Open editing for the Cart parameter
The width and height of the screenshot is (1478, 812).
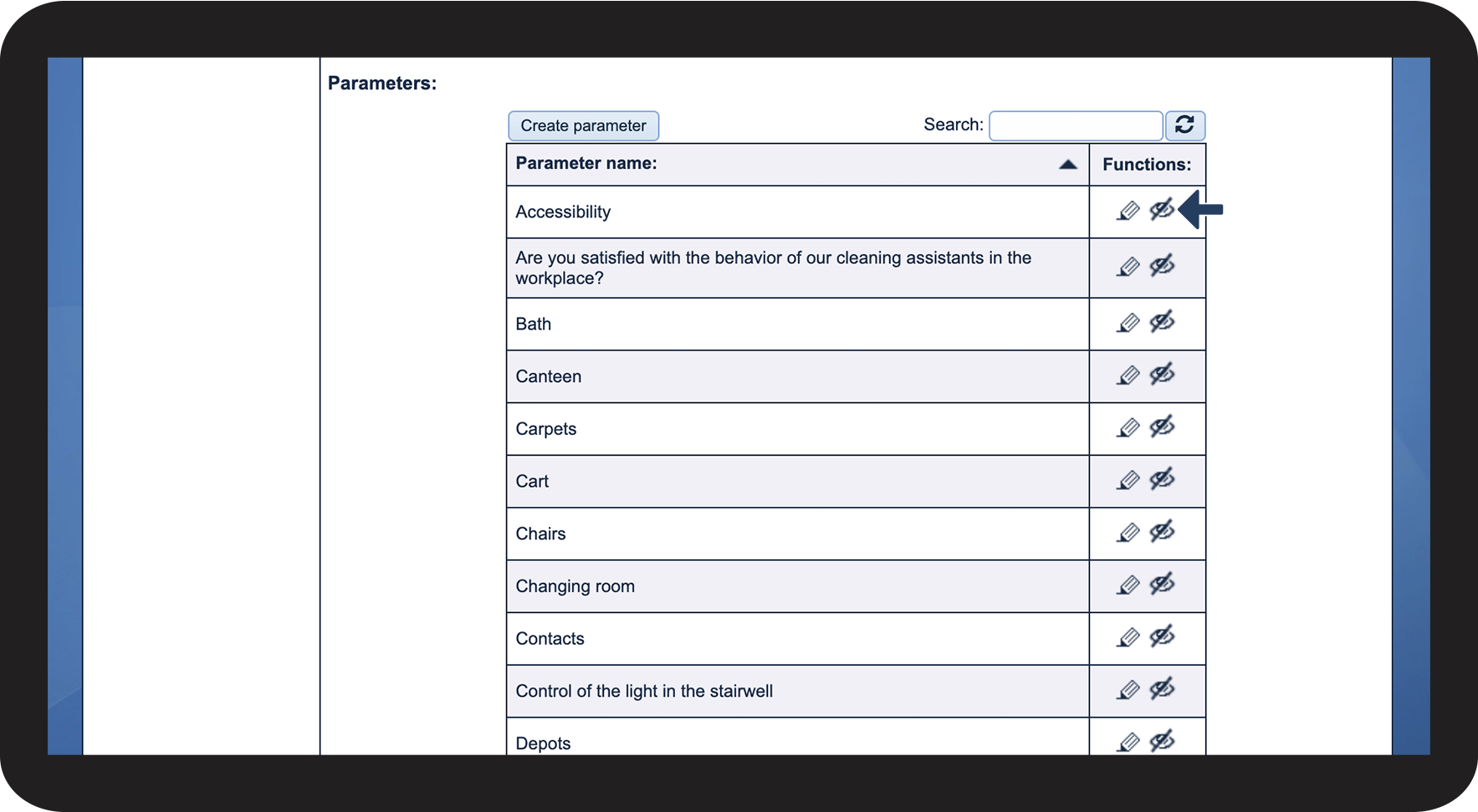point(1128,481)
